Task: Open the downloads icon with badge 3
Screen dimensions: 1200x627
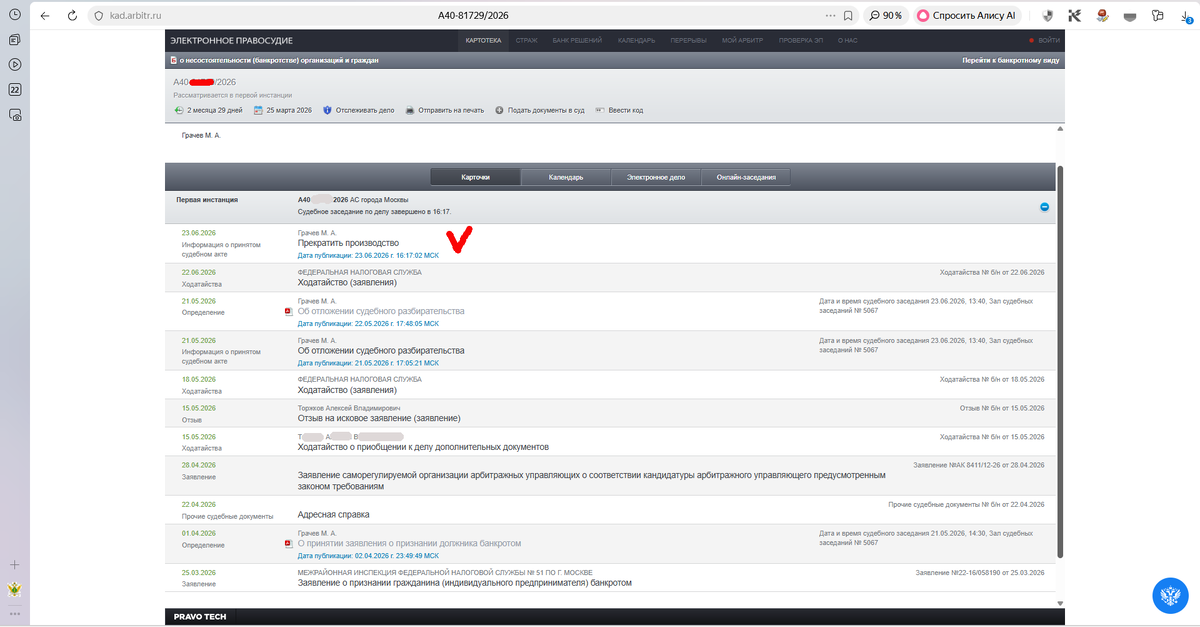Action: pyautogui.click(x=1186, y=16)
